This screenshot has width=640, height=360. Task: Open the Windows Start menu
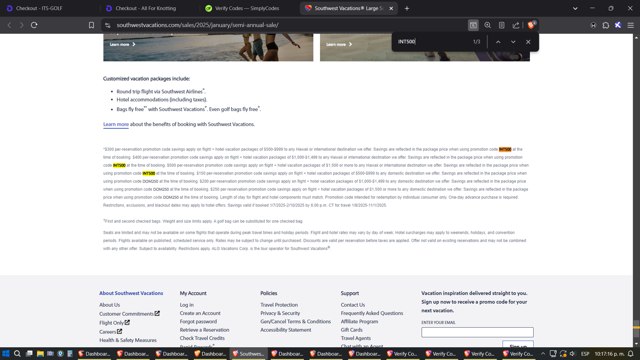pos(6,354)
